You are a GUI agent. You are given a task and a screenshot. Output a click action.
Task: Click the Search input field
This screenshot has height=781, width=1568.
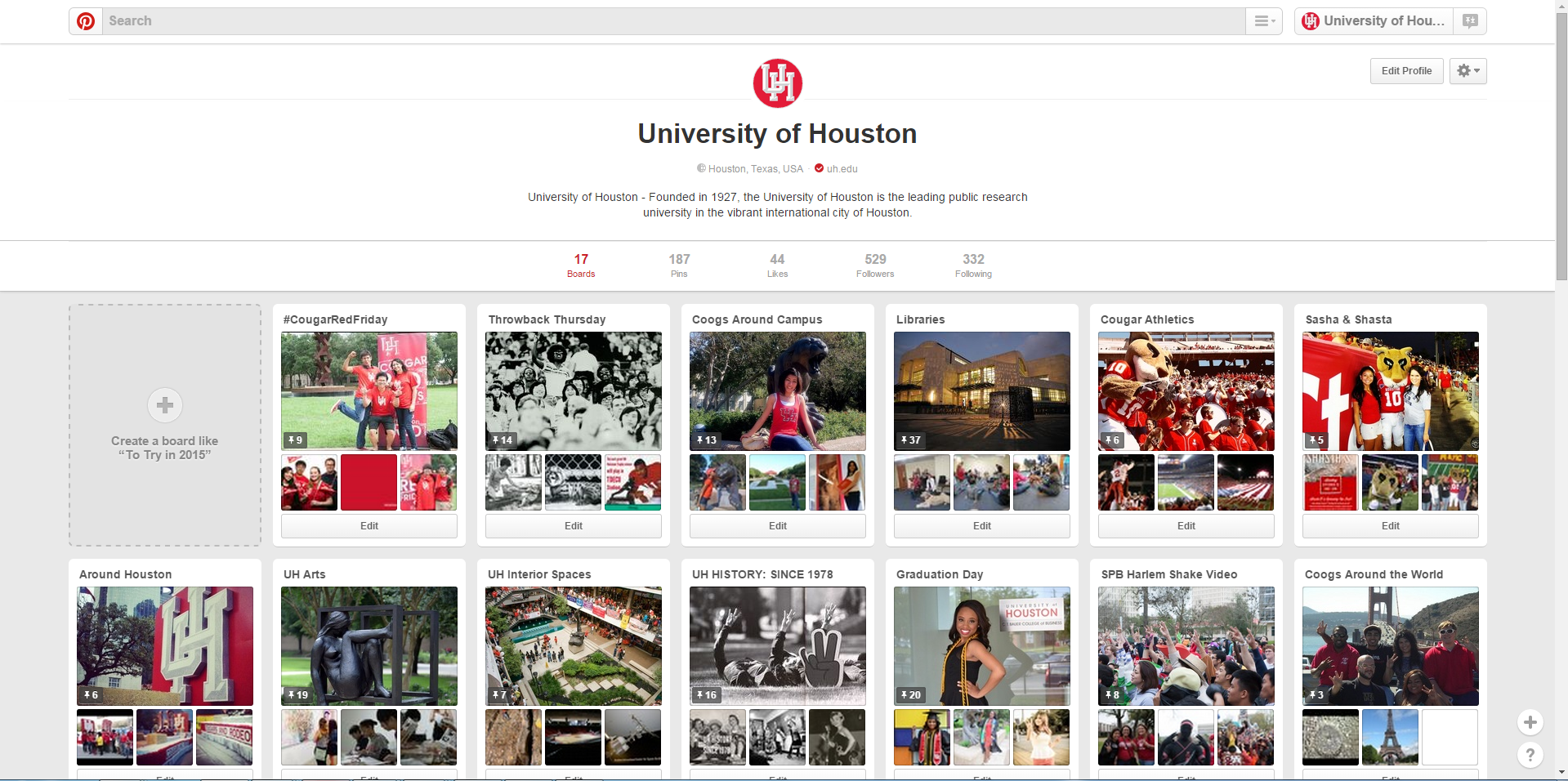[x=673, y=21]
